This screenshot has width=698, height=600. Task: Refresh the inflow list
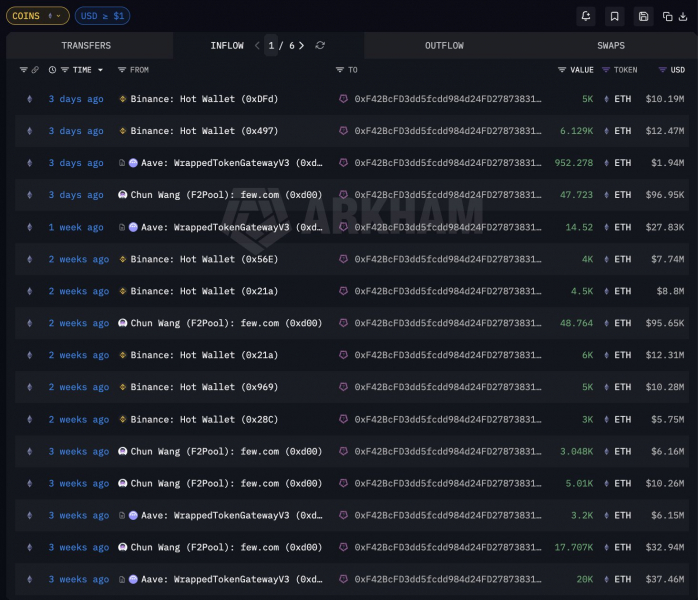(320, 45)
